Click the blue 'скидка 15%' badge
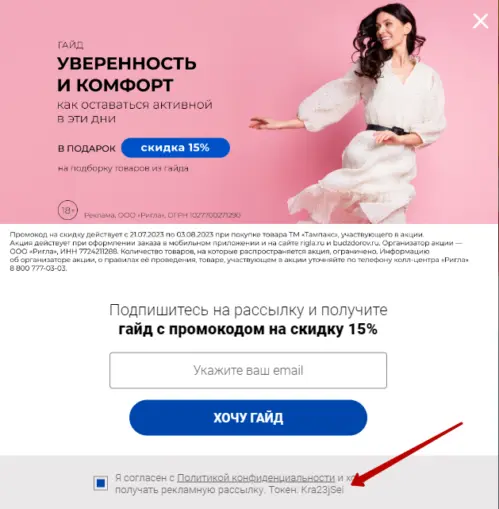 (x=175, y=148)
